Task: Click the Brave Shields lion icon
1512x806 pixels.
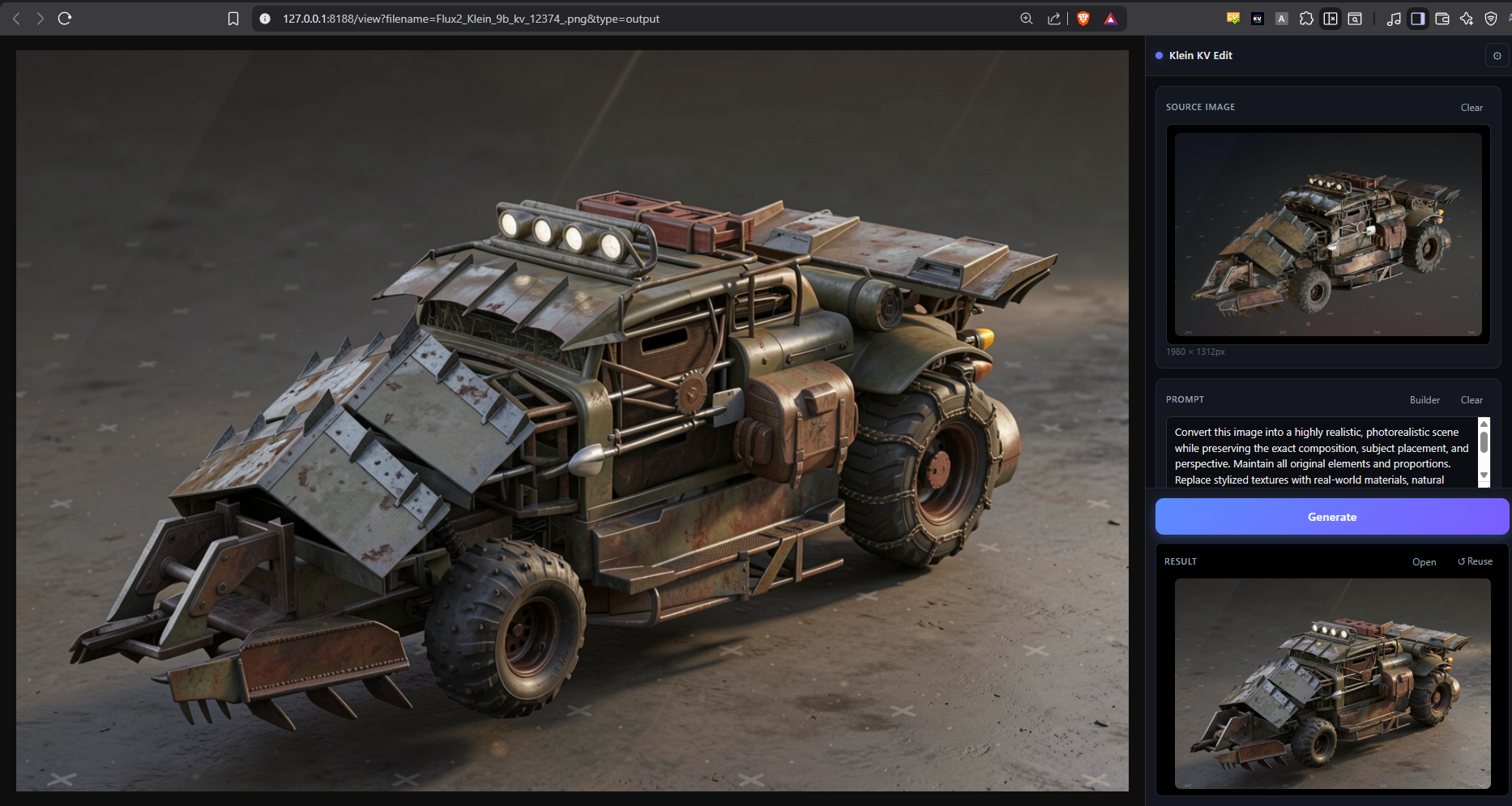Action: (x=1083, y=19)
